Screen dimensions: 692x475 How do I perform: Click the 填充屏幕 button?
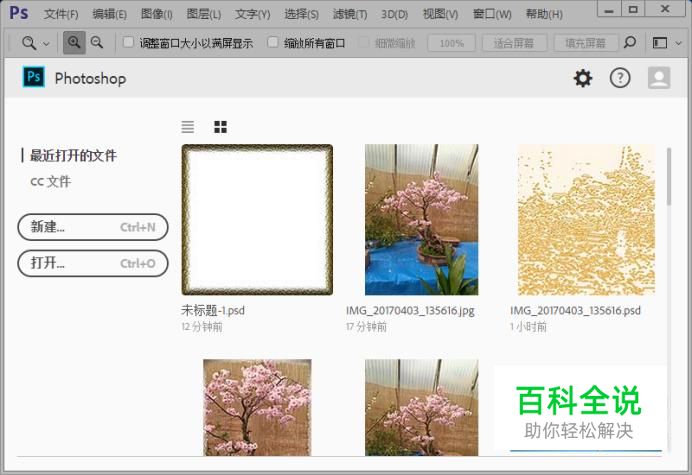pos(585,43)
